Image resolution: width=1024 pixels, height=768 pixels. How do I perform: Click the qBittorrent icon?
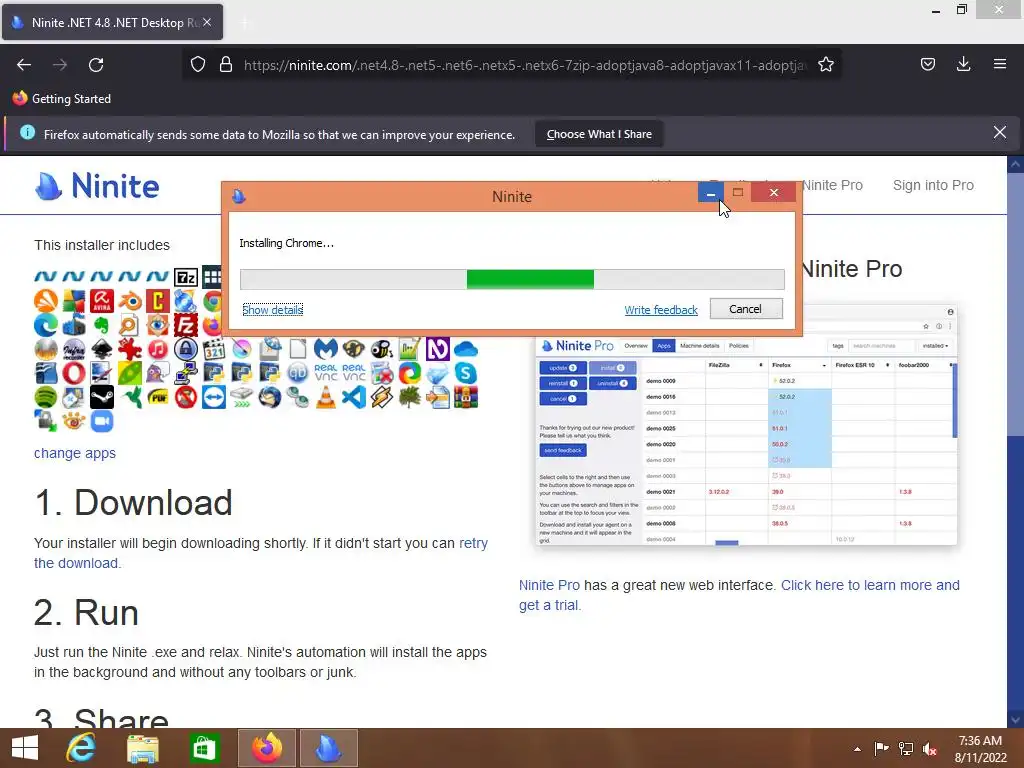tap(298, 374)
